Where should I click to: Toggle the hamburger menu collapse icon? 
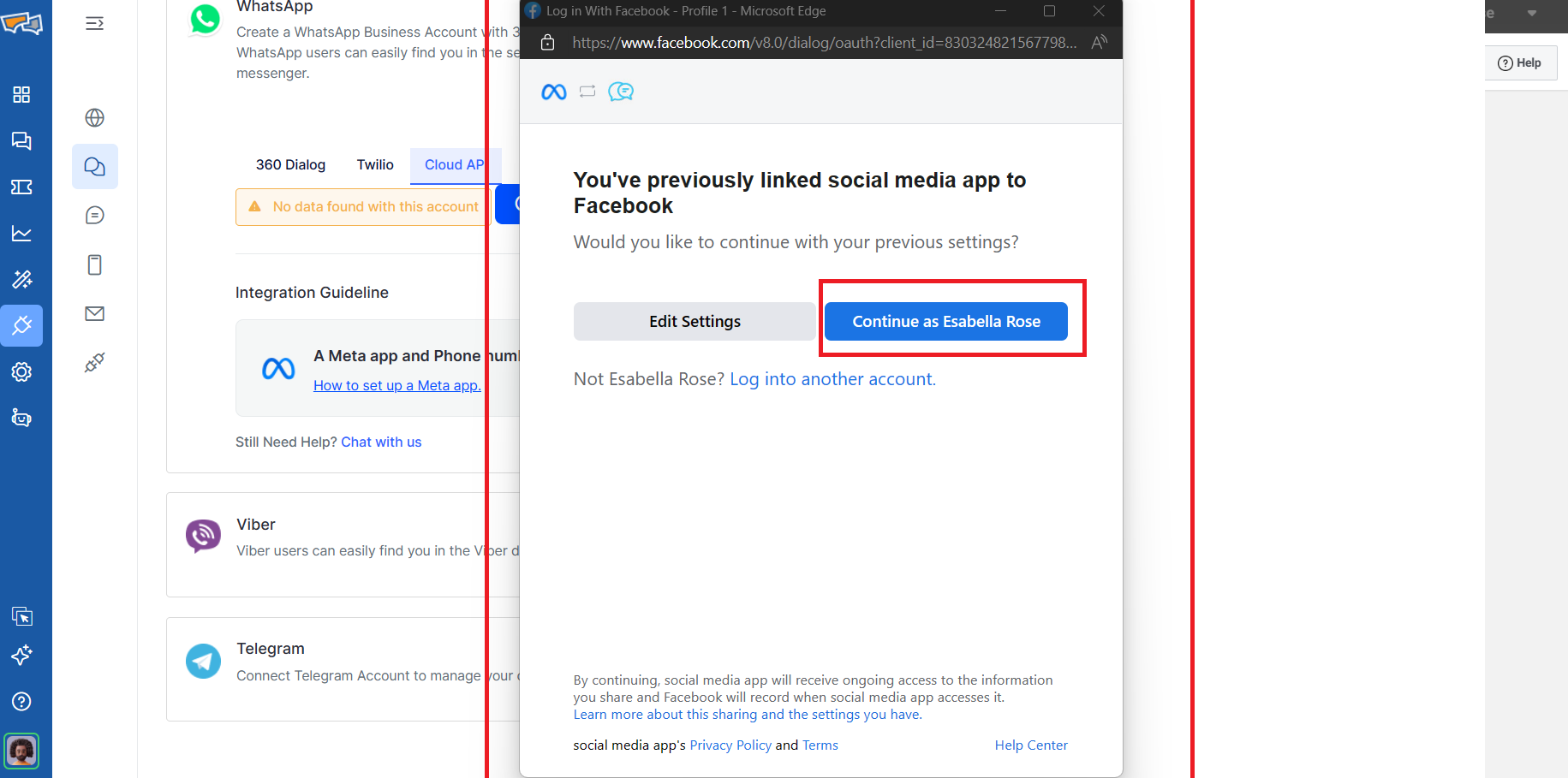coord(95,23)
